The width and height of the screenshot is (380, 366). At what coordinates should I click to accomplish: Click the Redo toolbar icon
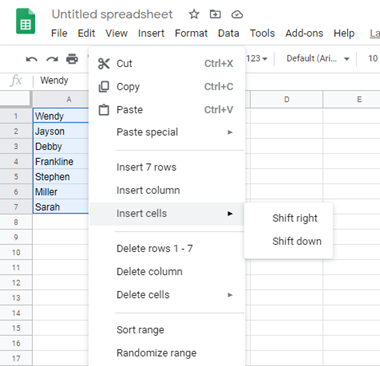(x=52, y=59)
